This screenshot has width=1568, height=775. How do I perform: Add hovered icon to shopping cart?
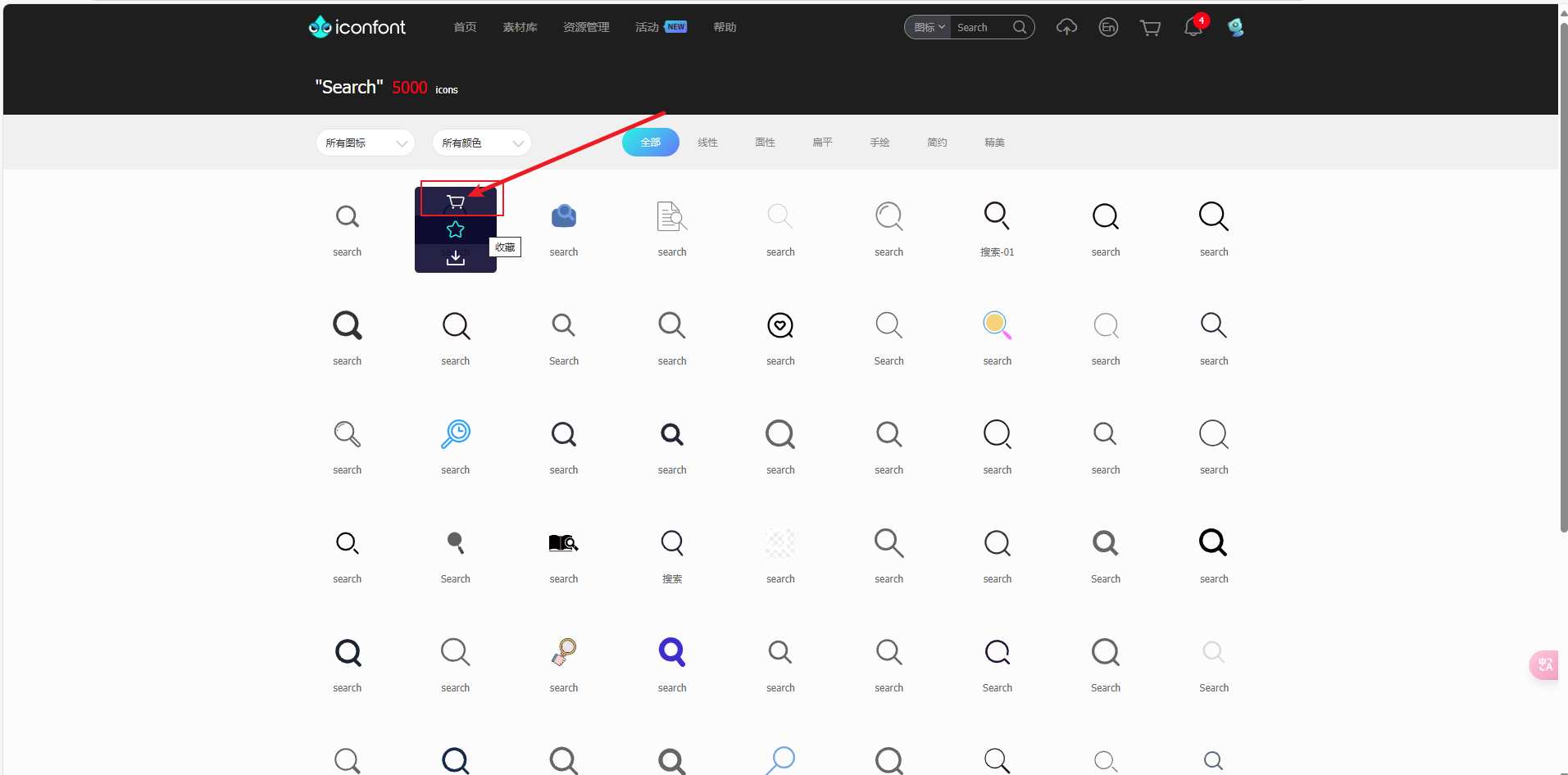click(456, 202)
